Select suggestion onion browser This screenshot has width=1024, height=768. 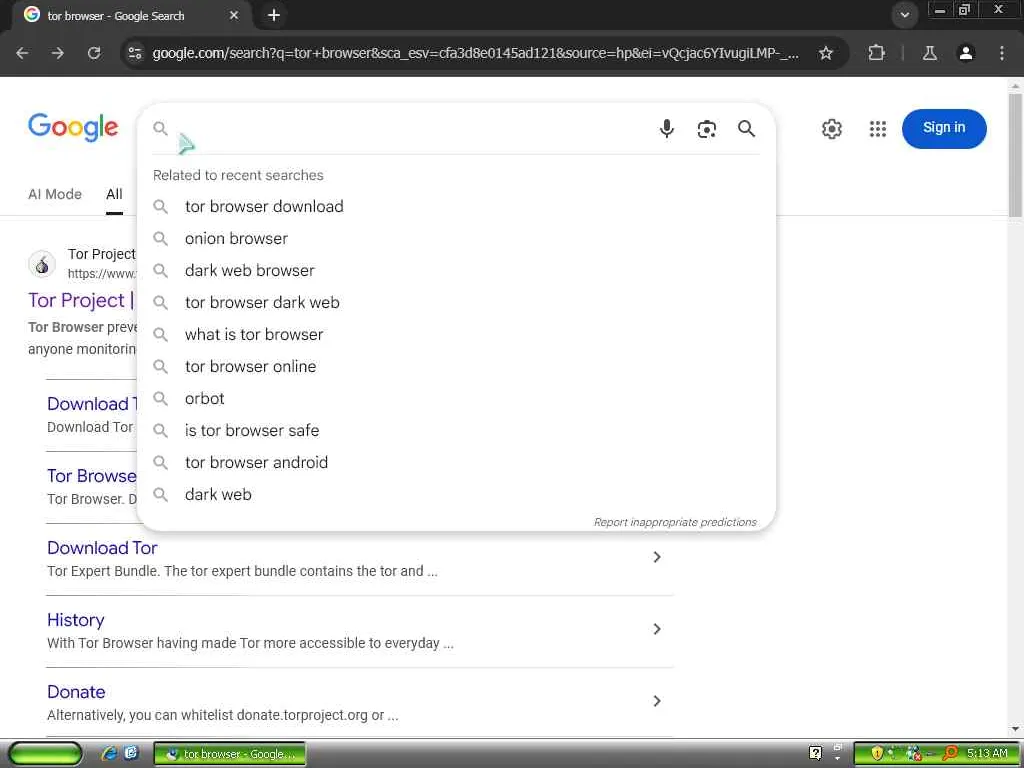coord(456,238)
